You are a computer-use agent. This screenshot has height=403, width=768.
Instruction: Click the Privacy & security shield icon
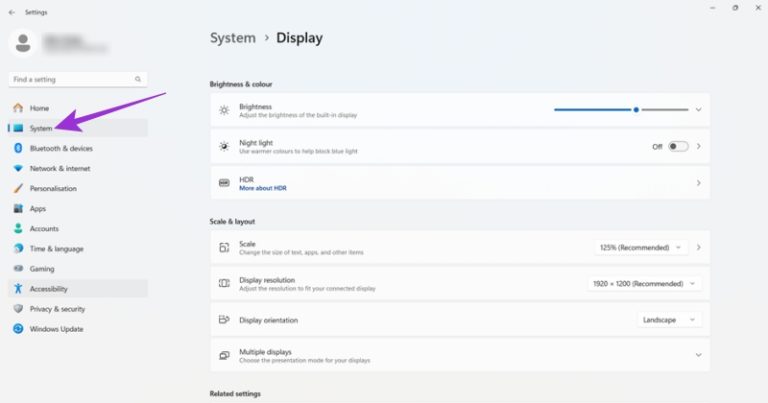[18, 309]
